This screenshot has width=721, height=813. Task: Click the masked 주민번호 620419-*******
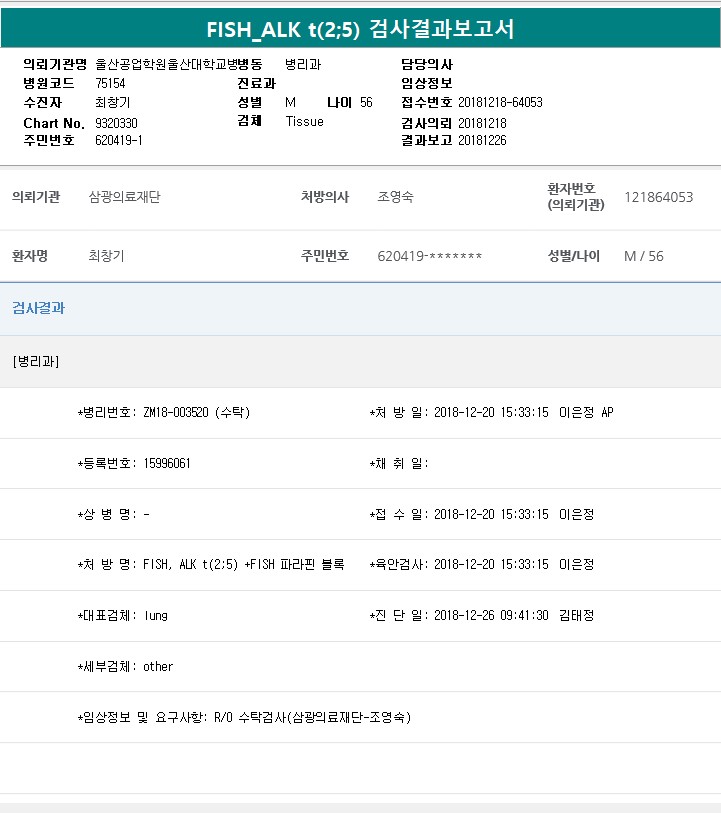[x=430, y=256]
